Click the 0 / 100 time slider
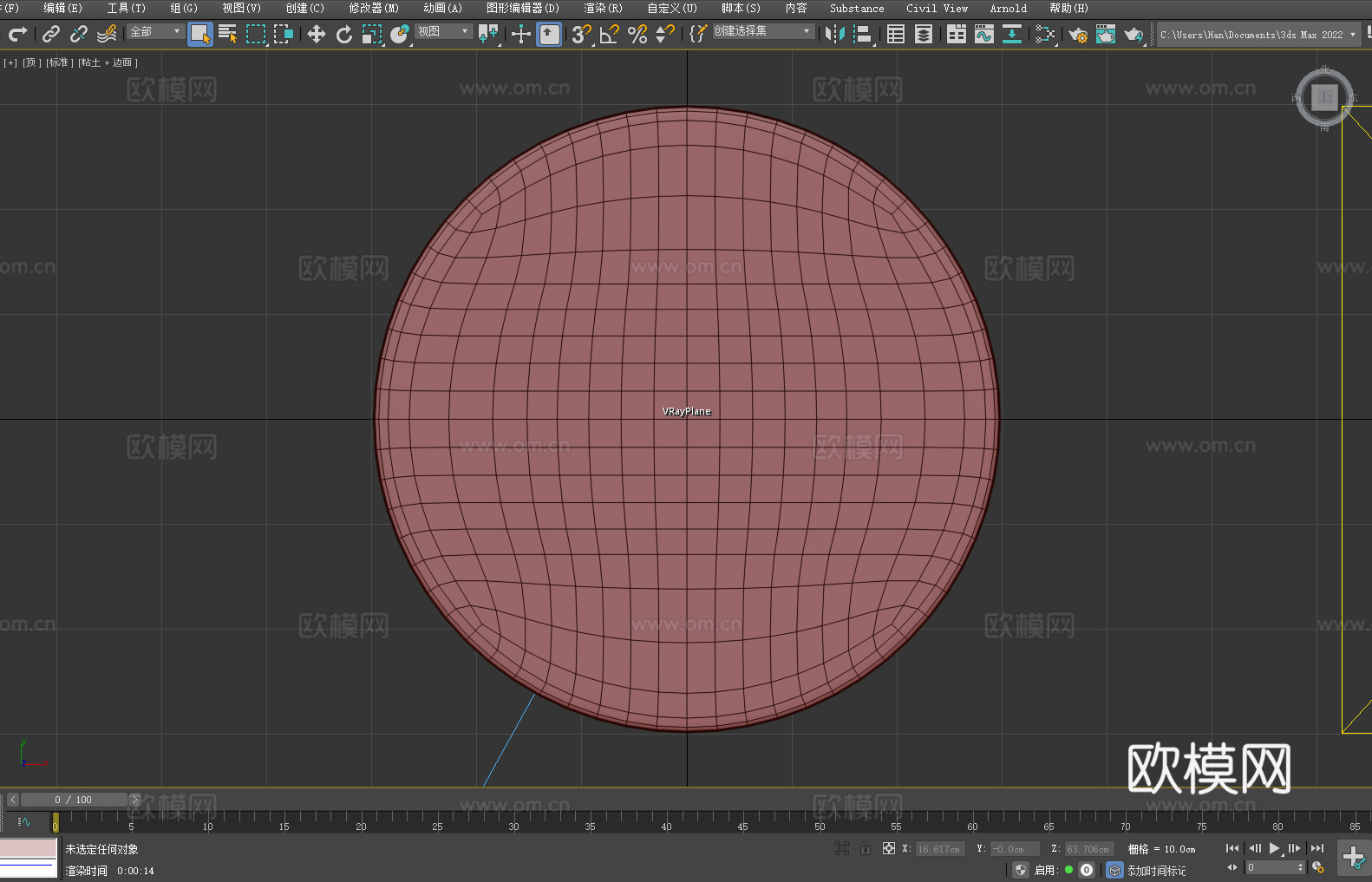The image size is (1372, 882). tap(74, 800)
